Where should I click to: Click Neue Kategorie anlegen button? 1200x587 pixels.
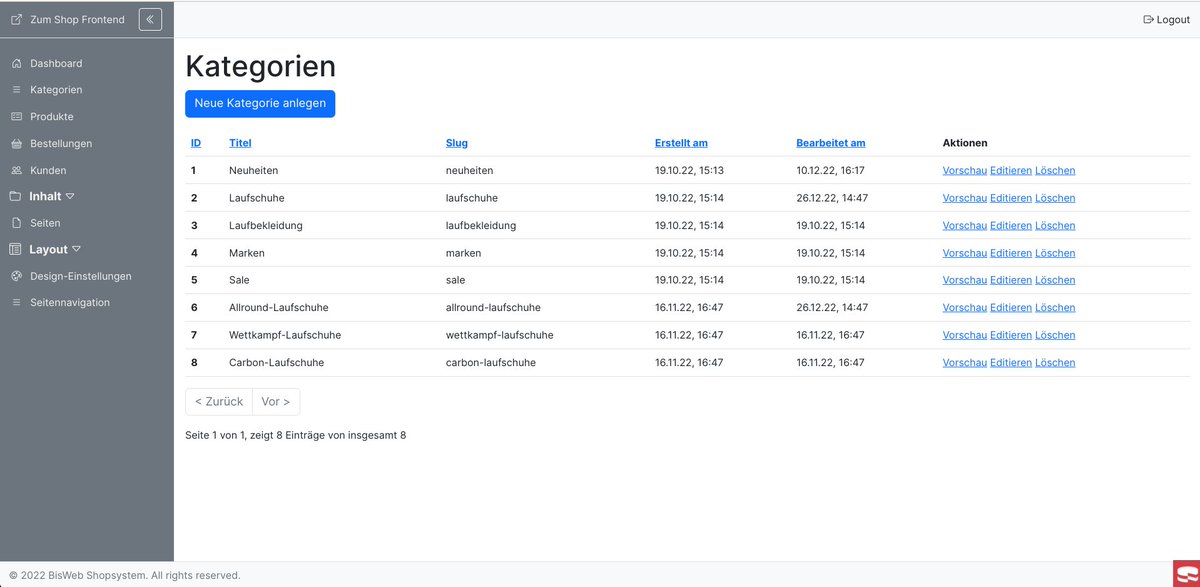tap(260, 103)
